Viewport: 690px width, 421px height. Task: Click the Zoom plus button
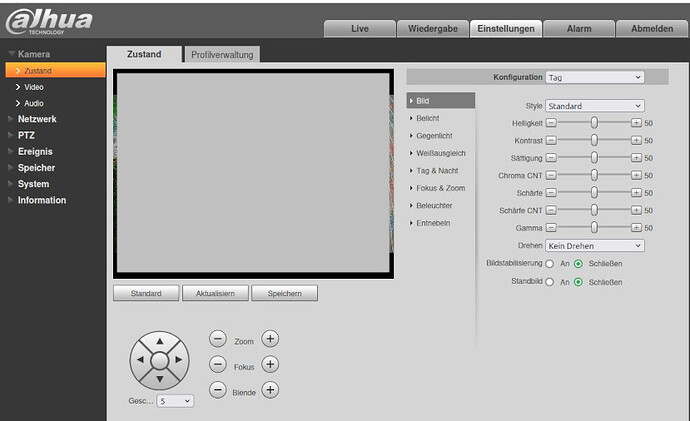pos(270,340)
